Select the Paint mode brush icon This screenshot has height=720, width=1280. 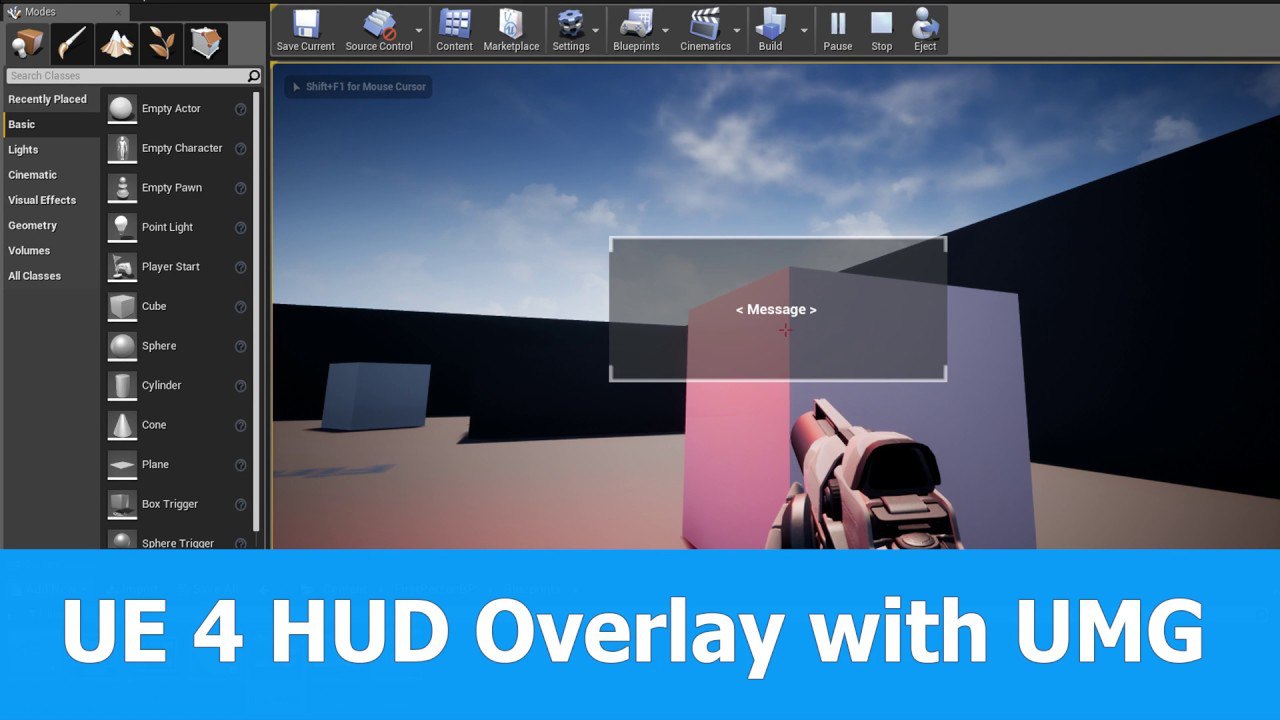[73, 44]
